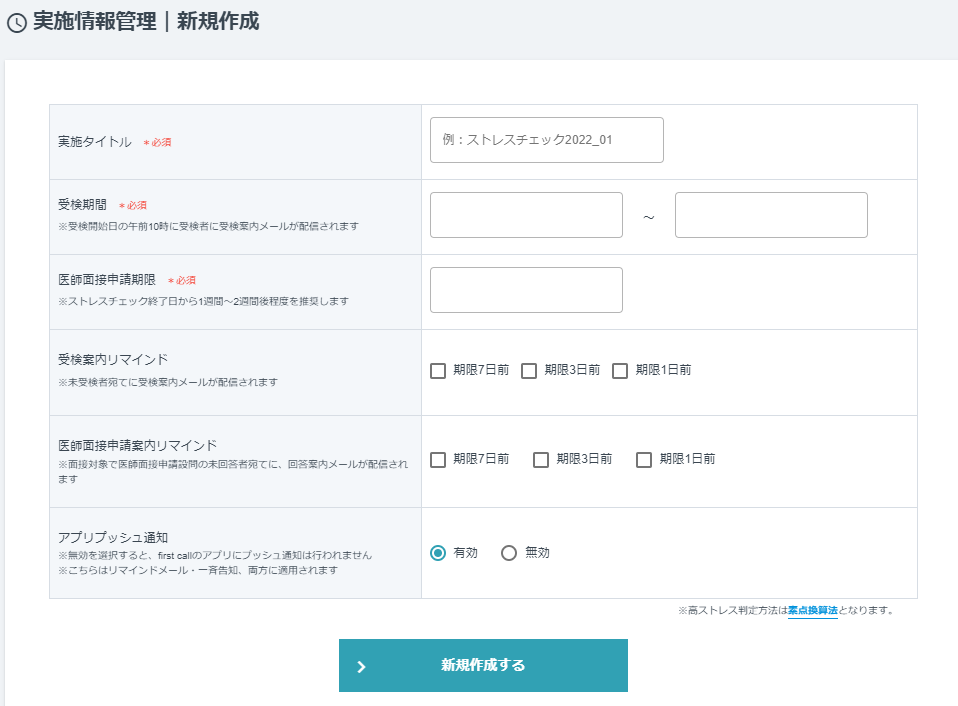Select 有効 for アプリプッシュ通知
The height and width of the screenshot is (706, 958).
438,553
